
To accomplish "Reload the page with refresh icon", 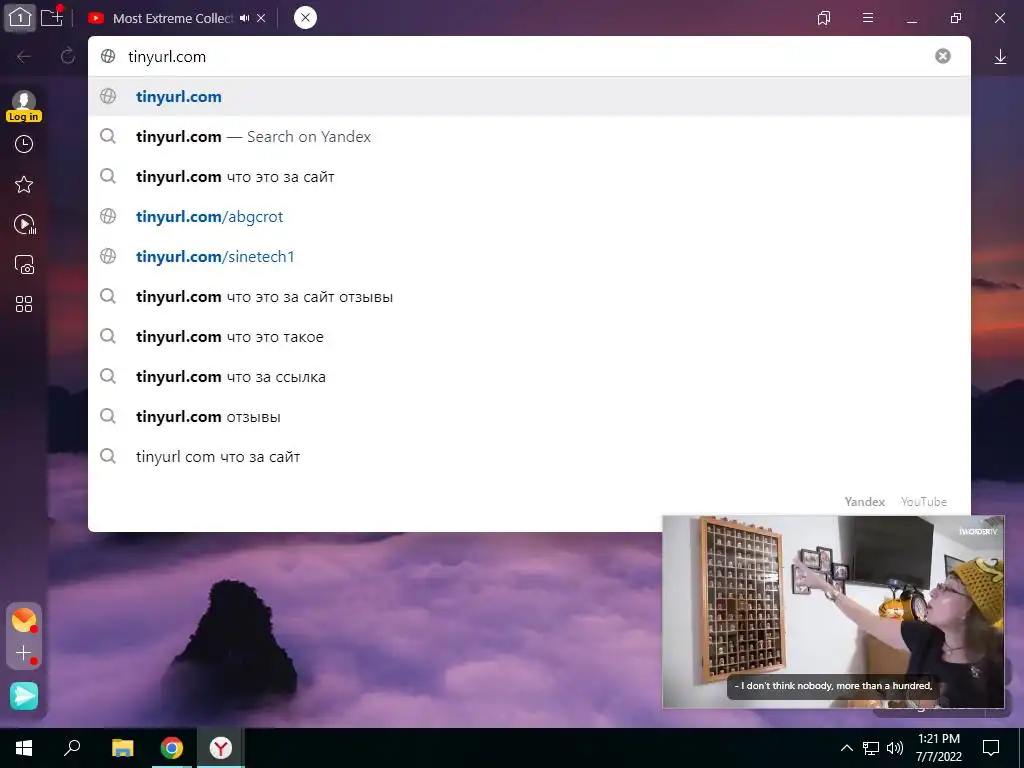I will click(67, 56).
